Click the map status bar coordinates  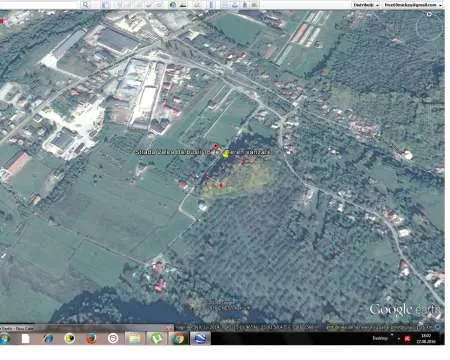point(250,327)
